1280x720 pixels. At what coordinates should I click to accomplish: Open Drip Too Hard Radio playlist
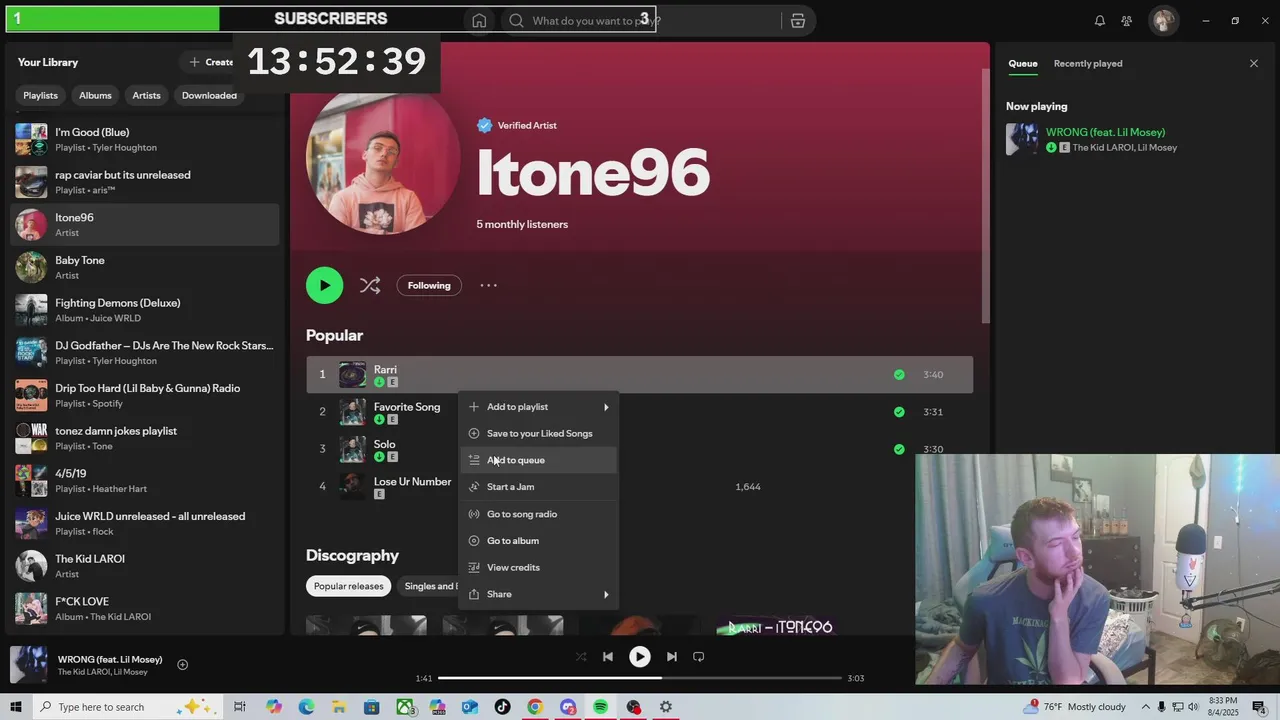pyautogui.click(x=145, y=395)
